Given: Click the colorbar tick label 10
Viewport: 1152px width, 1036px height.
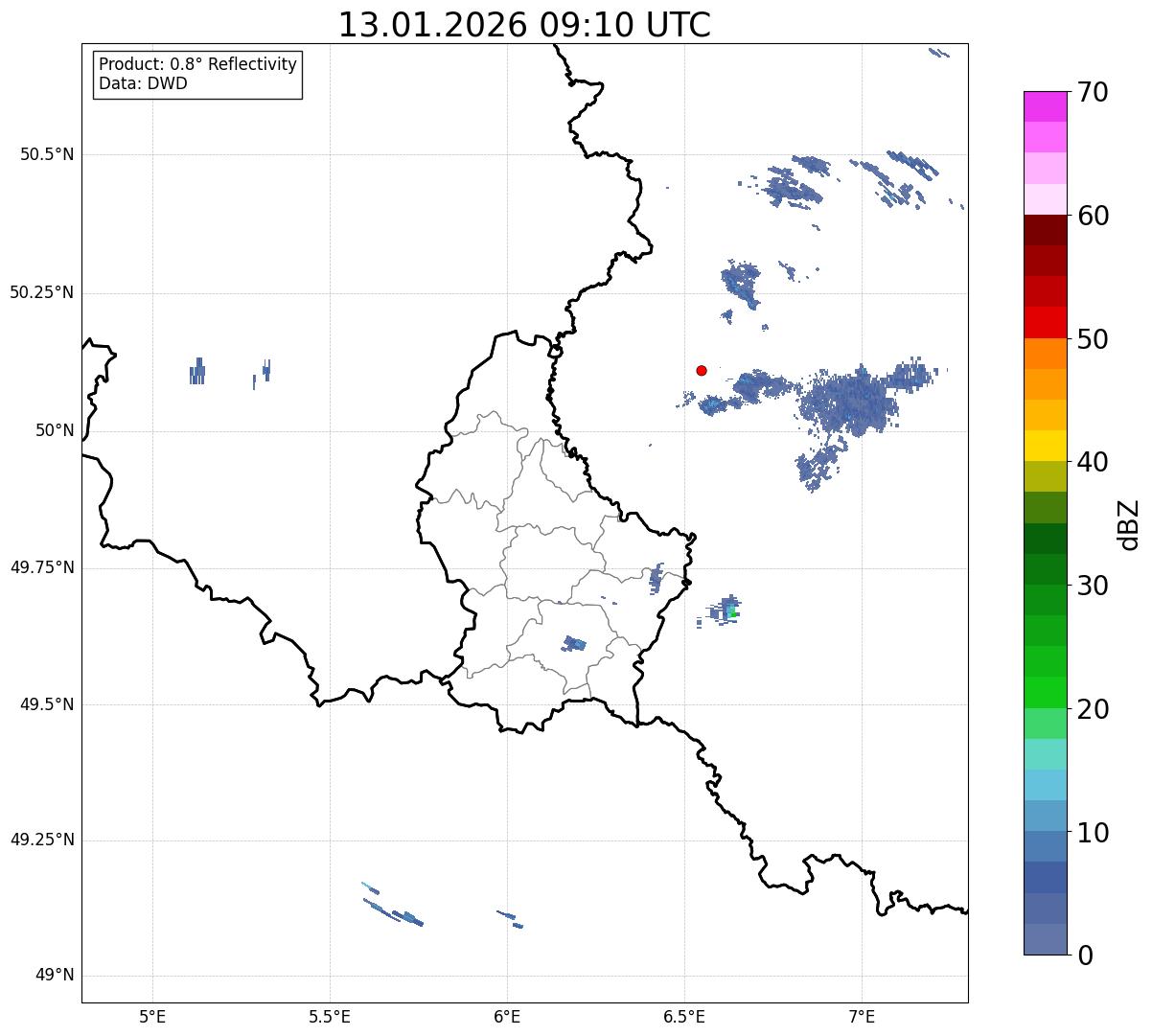Looking at the screenshot, I should point(1093,832).
